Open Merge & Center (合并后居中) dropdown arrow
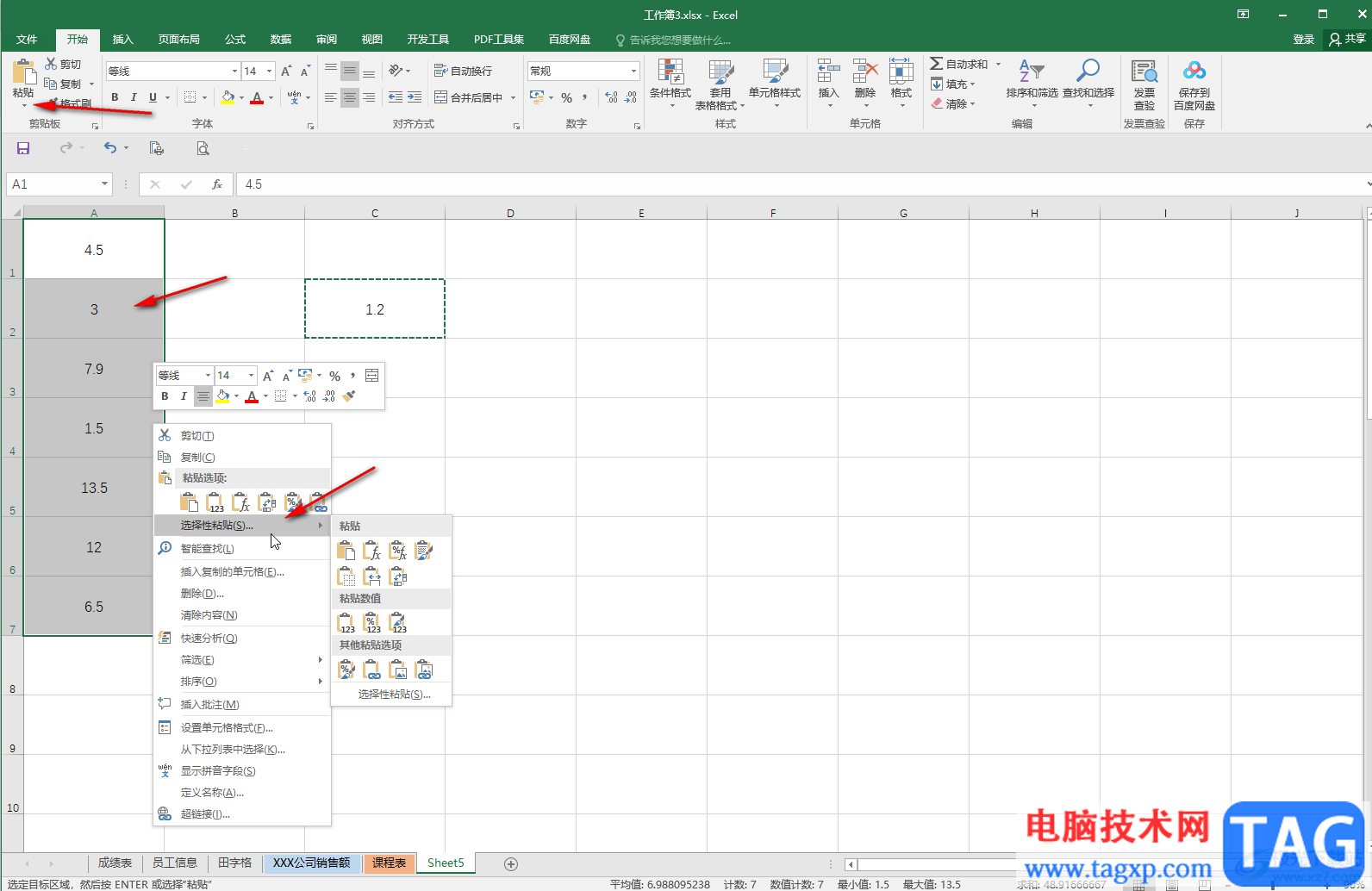1372x891 pixels. tap(513, 97)
